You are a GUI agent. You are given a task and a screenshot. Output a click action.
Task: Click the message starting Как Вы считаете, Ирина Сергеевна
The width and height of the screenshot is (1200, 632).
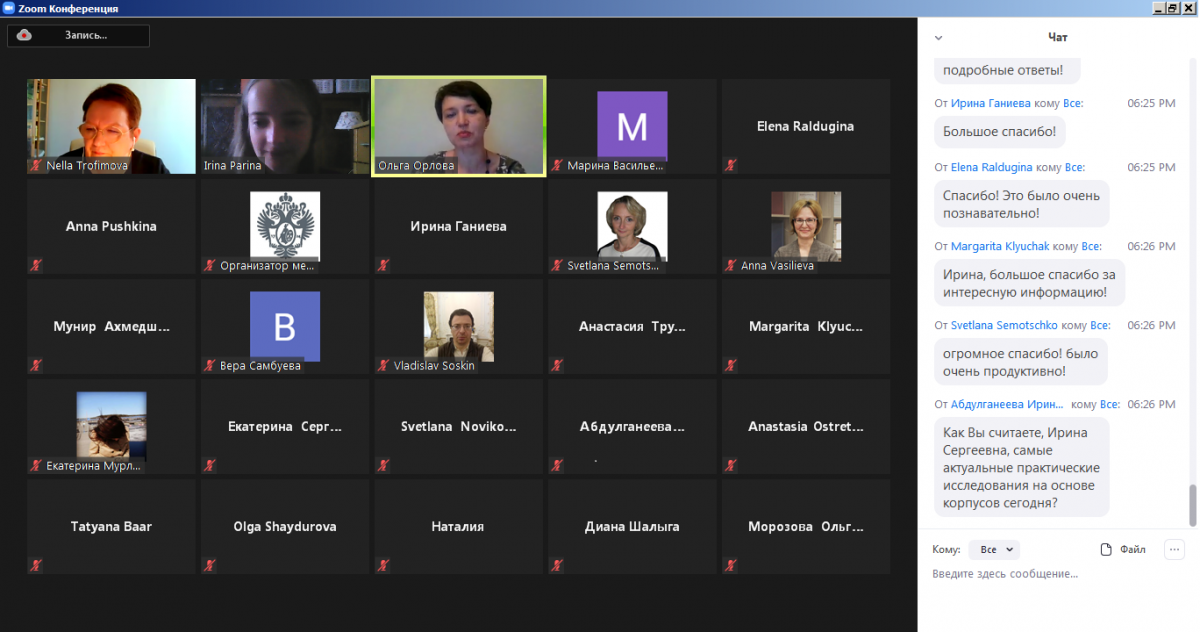[1023, 467]
